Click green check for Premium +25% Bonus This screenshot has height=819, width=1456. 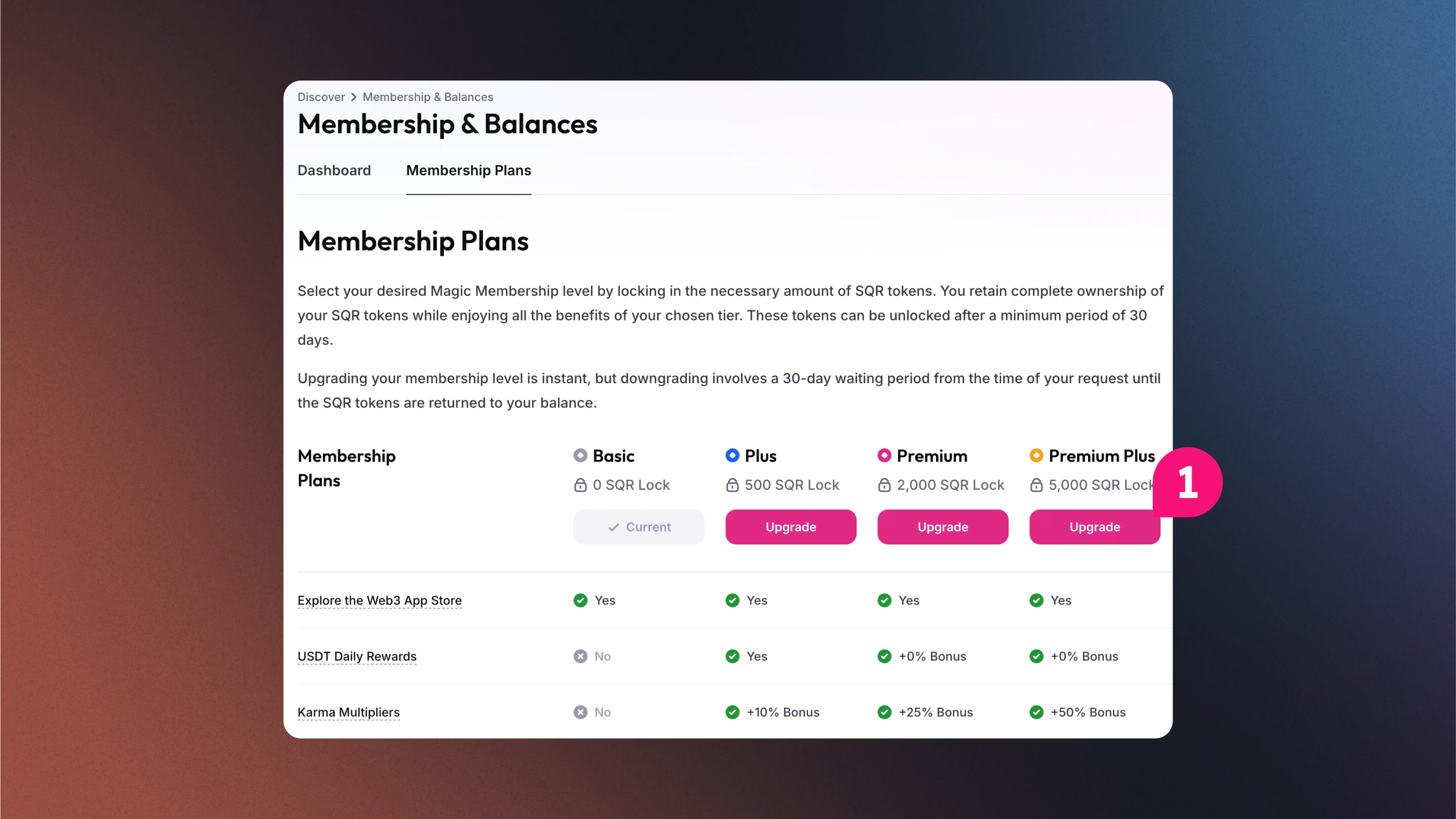pyautogui.click(x=884, y=712)
